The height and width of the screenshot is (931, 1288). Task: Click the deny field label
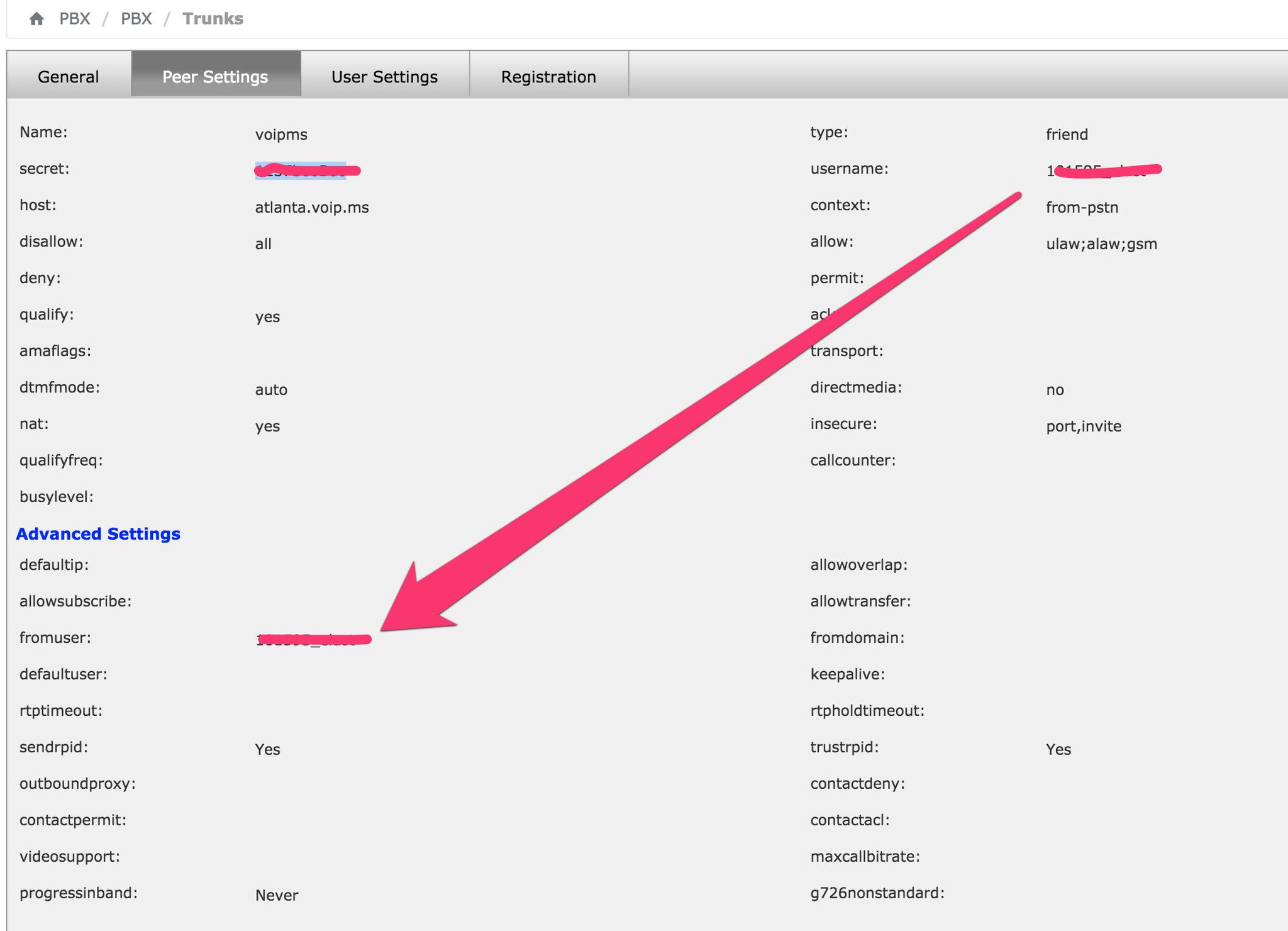(x=40, y=278)
